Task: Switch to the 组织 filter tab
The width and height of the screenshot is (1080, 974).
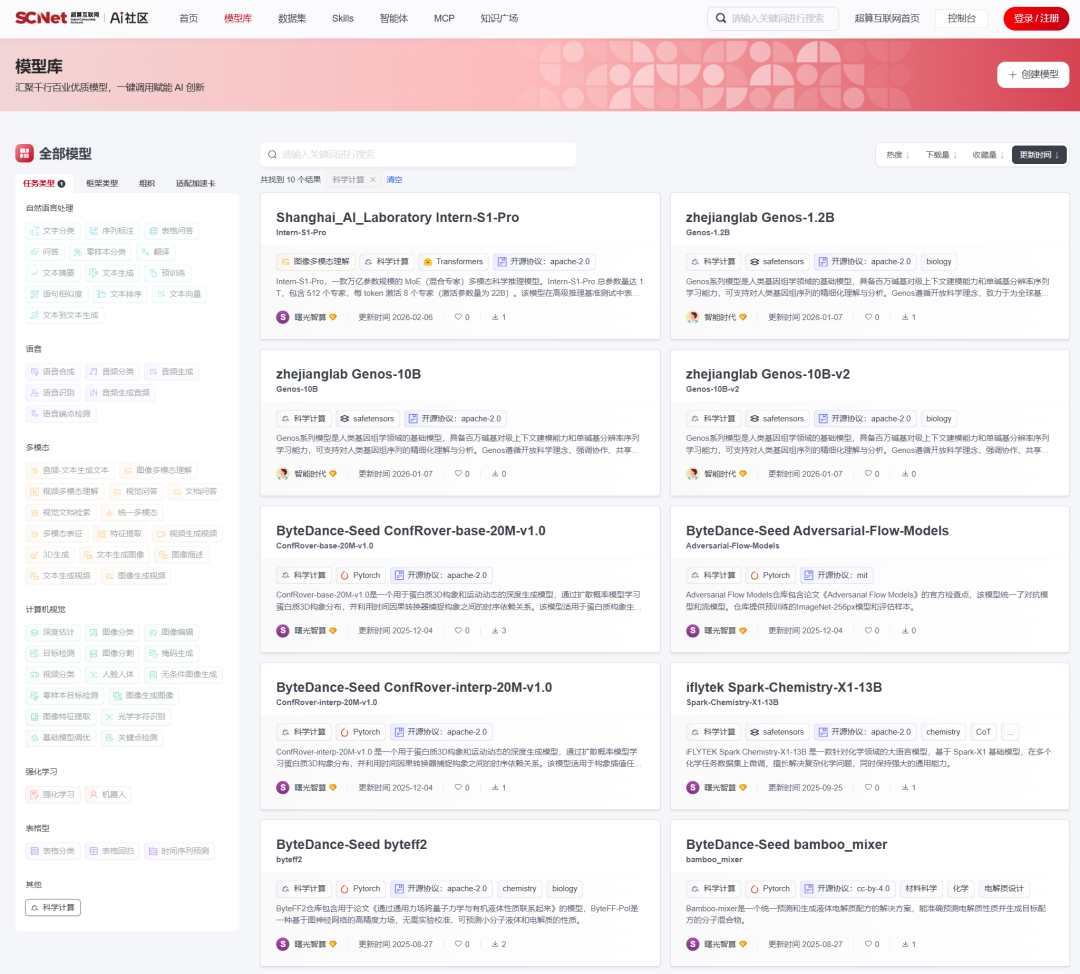Action: coord(147,184)
